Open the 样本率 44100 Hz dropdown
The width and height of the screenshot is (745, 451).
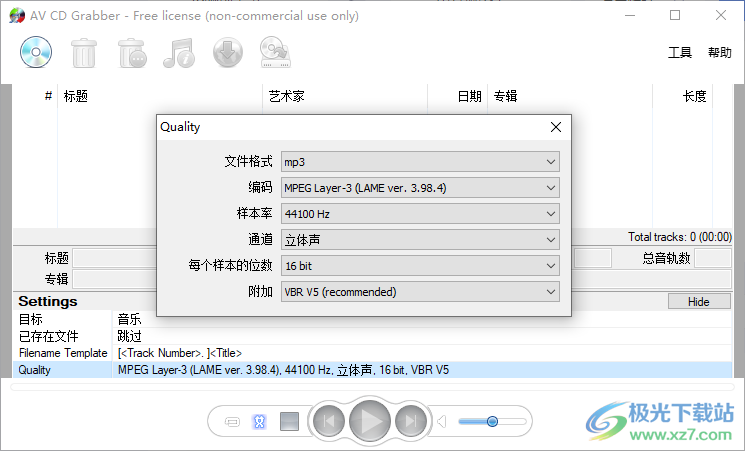pos(420,214)
